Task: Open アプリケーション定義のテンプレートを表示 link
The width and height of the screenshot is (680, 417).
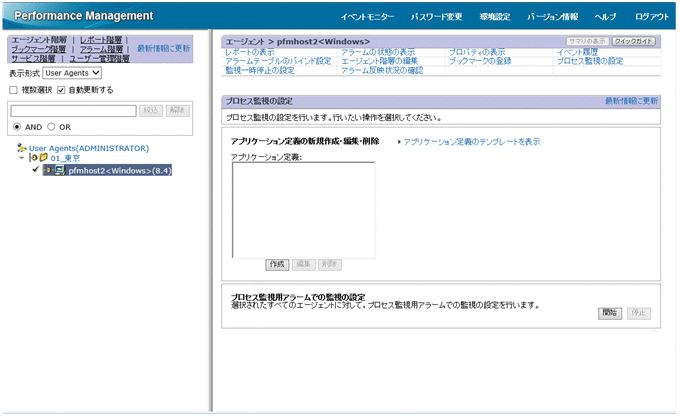Action: pyautogui.click(x=471, y=142)
